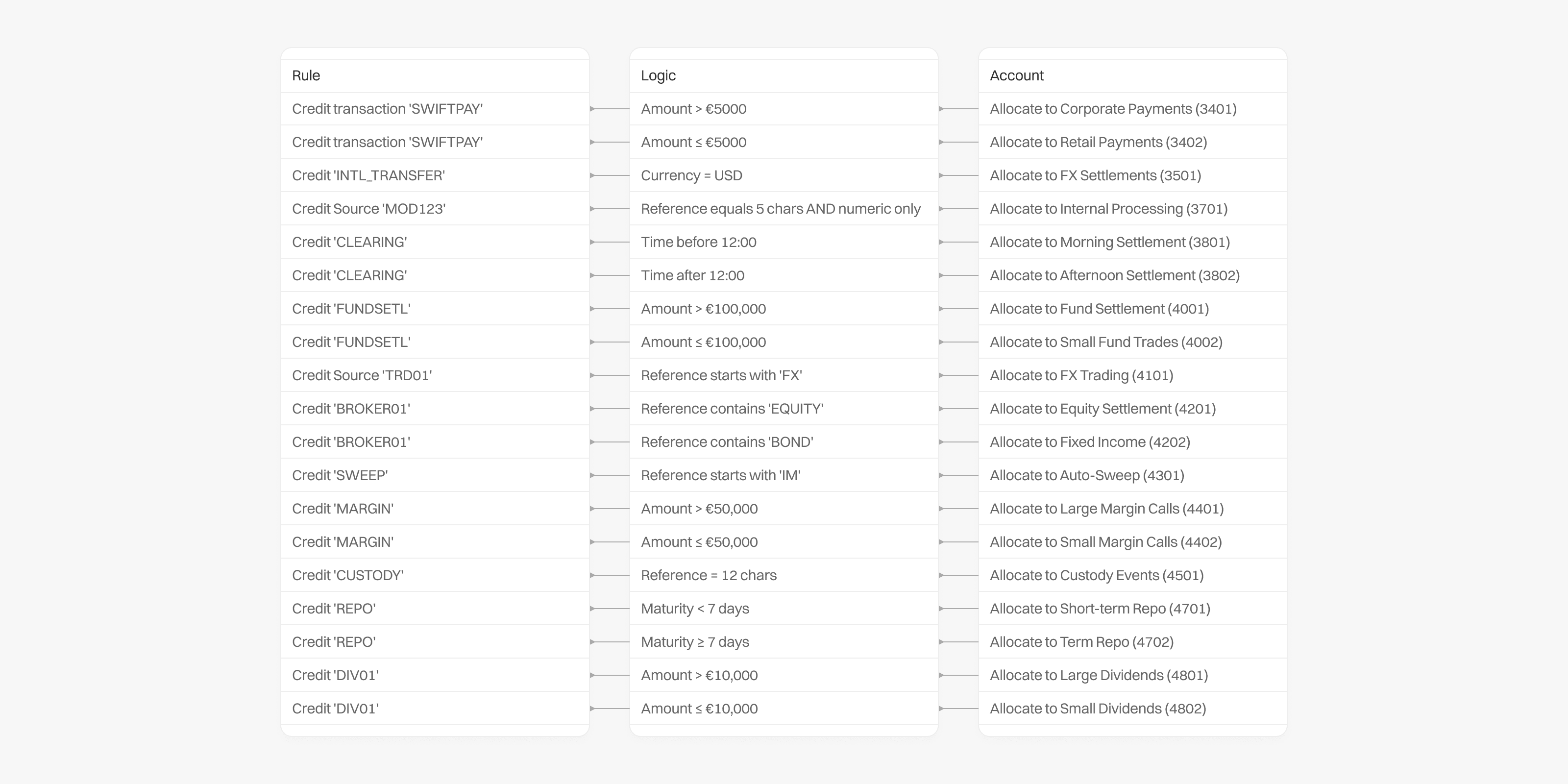Click Allocate to Retail Payments (3402)
Screen dimensions: 1568x784
pyautogui.click(x=1098, y=143)
